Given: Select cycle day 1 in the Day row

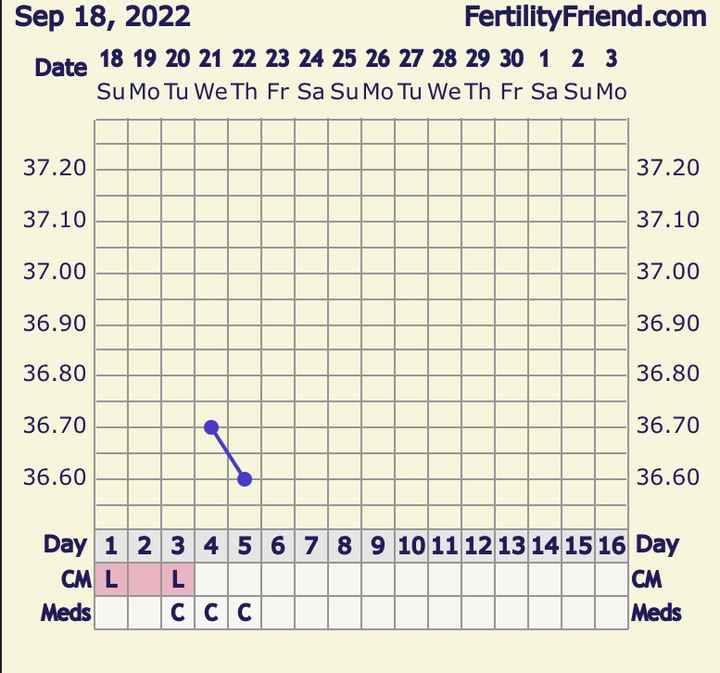Looking at the screenshot, I should [x=111, y=546].
